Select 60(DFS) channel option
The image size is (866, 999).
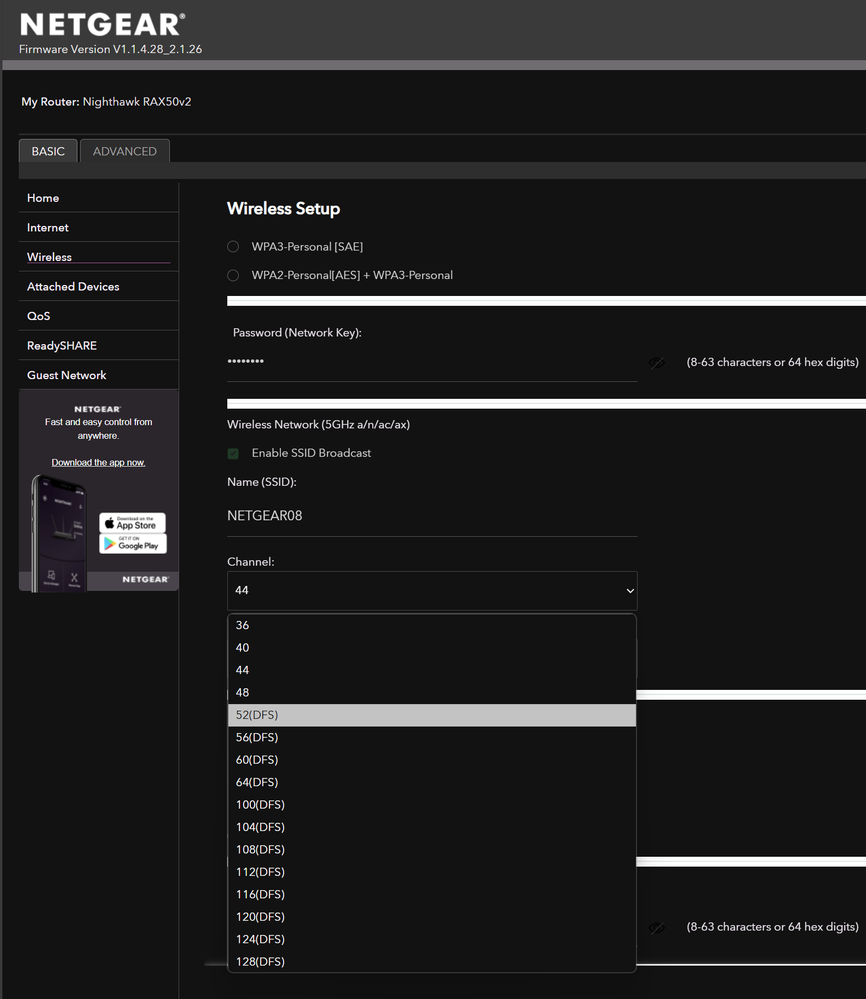[x=432, y=759]
